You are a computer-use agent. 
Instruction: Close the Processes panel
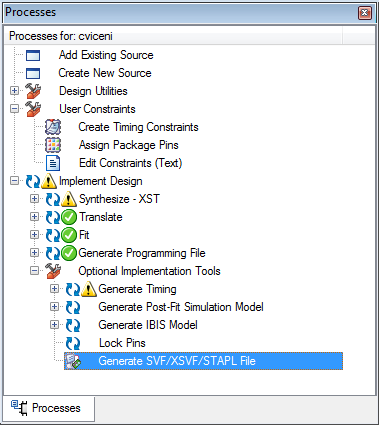point(365,13)
